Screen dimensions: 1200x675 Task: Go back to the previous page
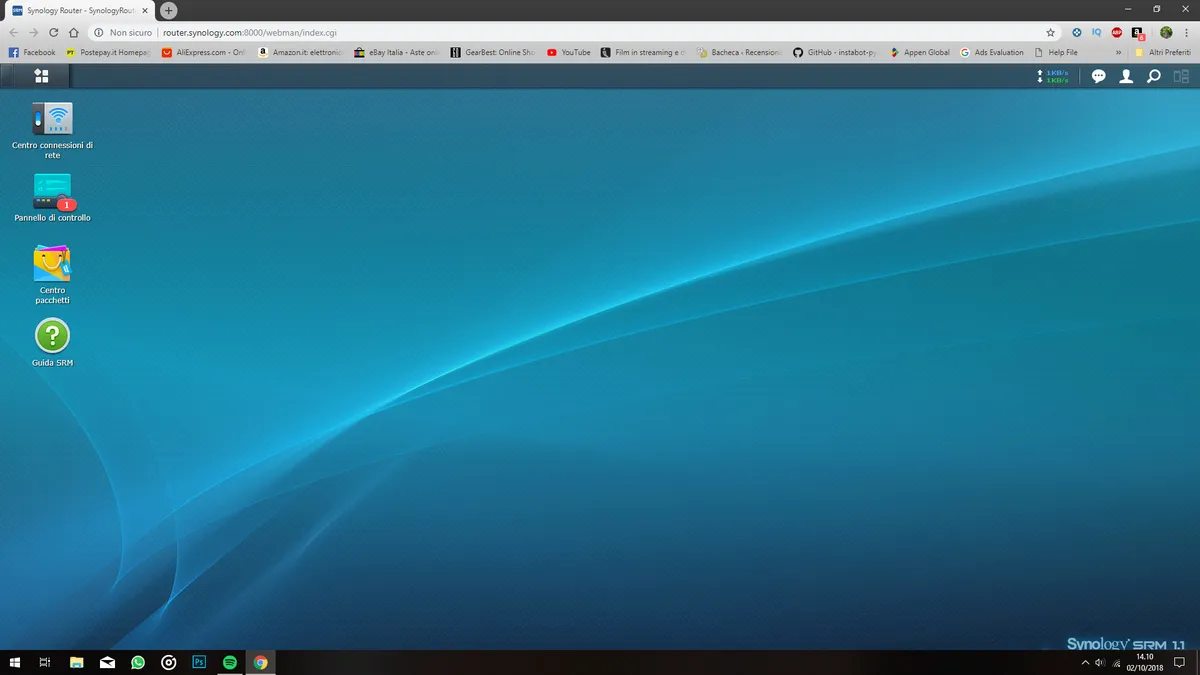click(14, 33)
